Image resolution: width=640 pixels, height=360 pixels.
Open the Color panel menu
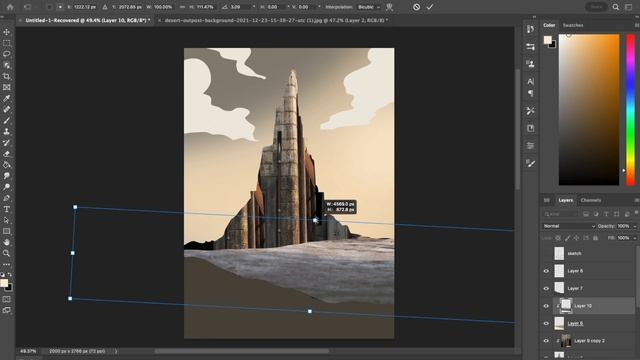(636, 25)
